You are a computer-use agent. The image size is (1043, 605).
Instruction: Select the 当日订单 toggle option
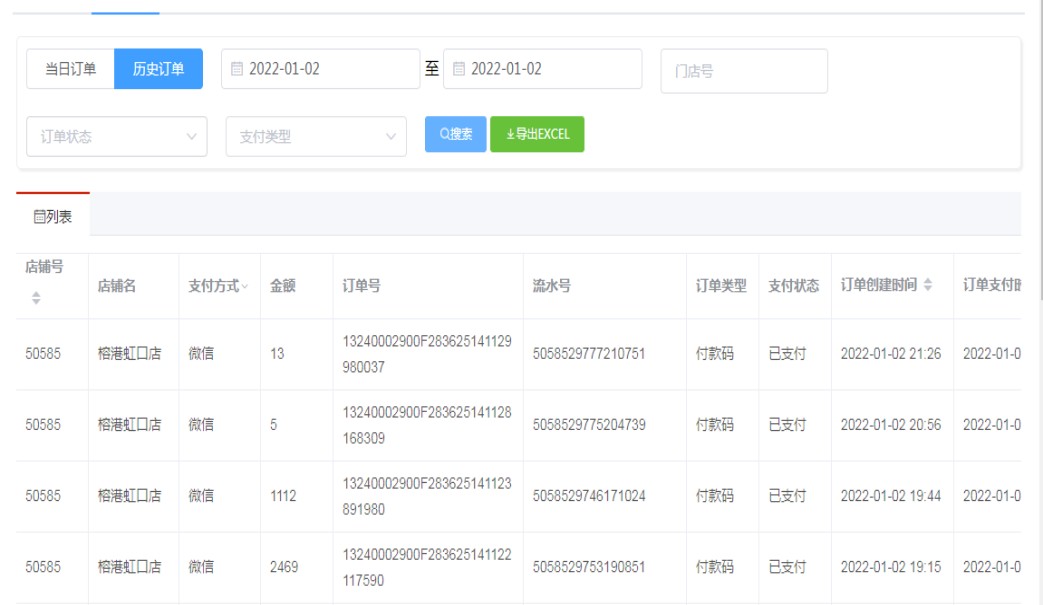coord(70,69)
